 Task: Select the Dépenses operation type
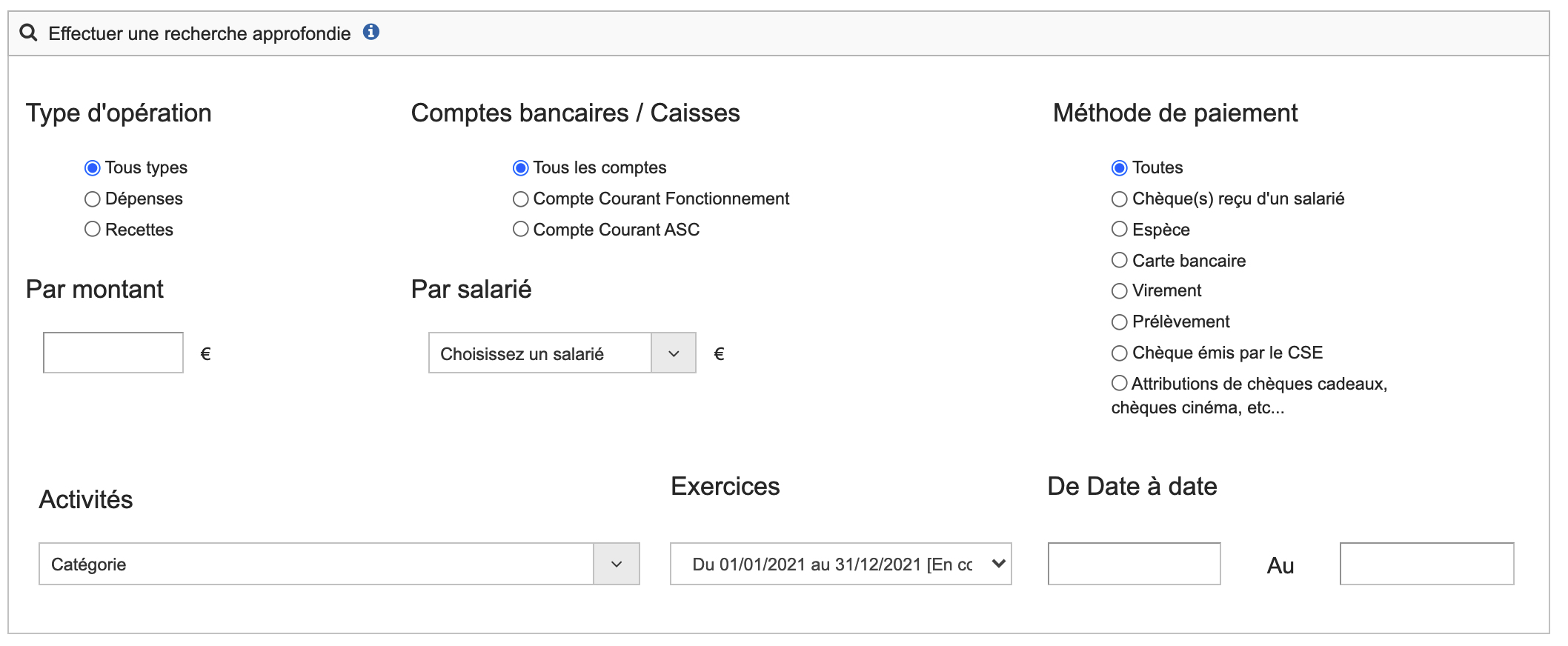click(x=93, y=199)
